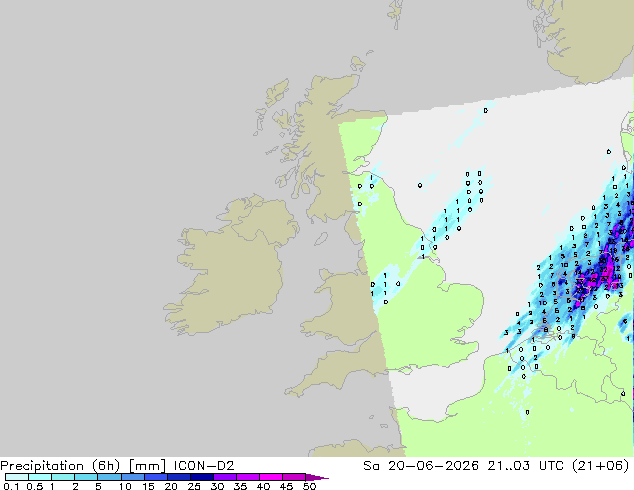The width and height of the screenshot is (634, 490).
Task: Click the '21..03 UTC' time text
Action: pos(527,466)
